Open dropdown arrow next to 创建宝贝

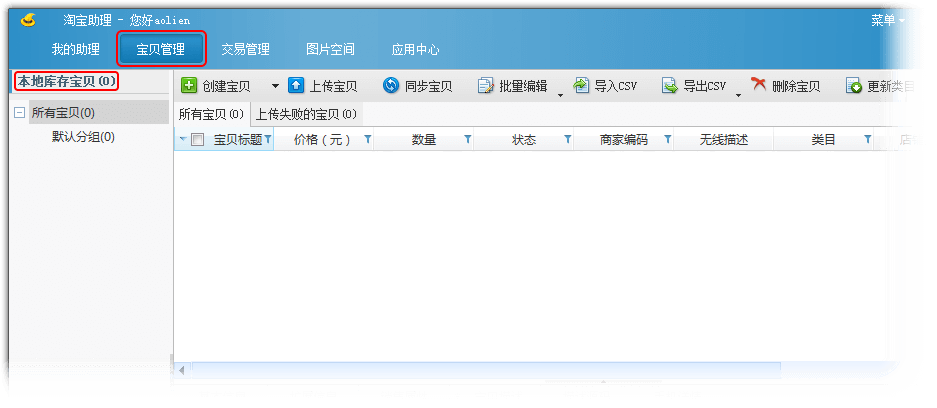(275, 86)
